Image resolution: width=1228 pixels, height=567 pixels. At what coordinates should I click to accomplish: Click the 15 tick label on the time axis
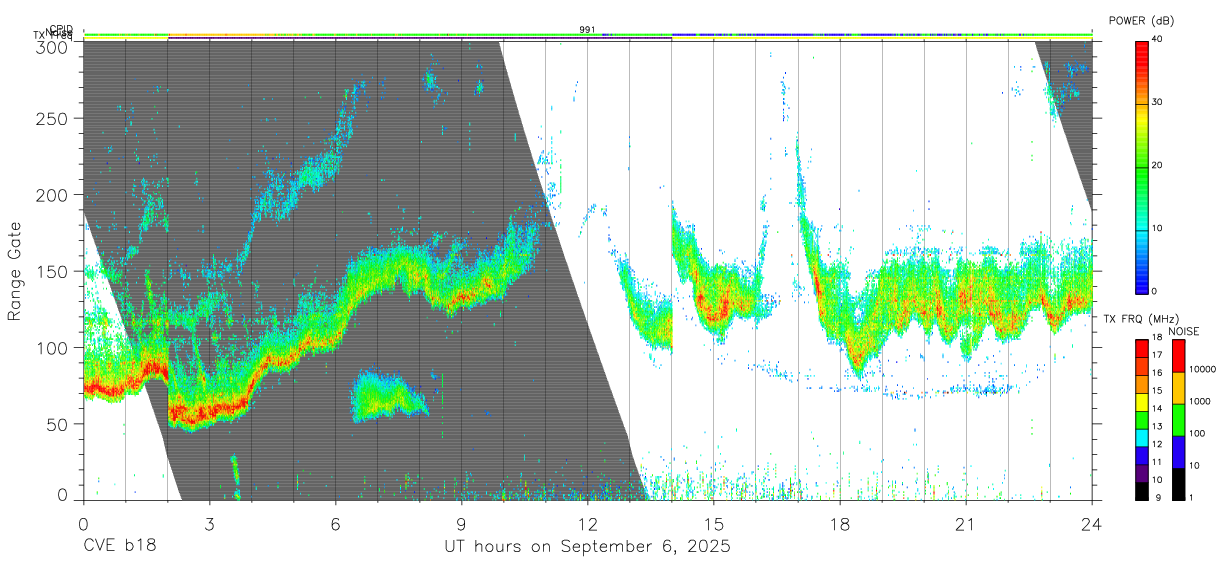click(x=714, y=524)
